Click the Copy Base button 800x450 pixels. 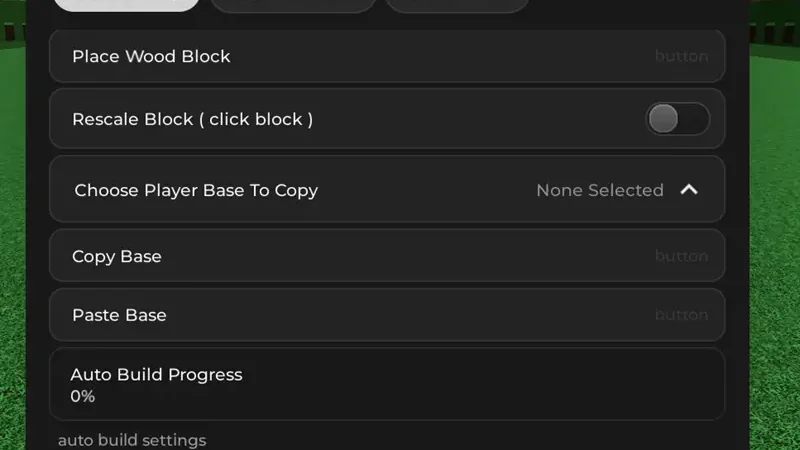tap(386, 256)
